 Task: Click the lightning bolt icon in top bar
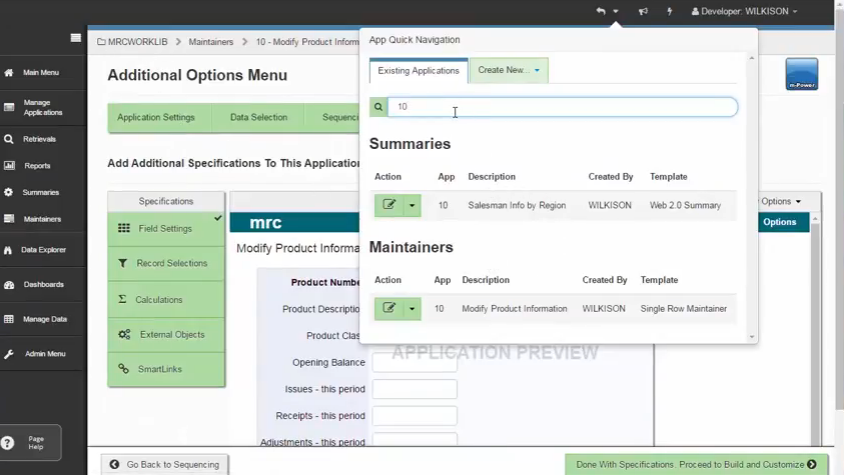coord(670,11)
